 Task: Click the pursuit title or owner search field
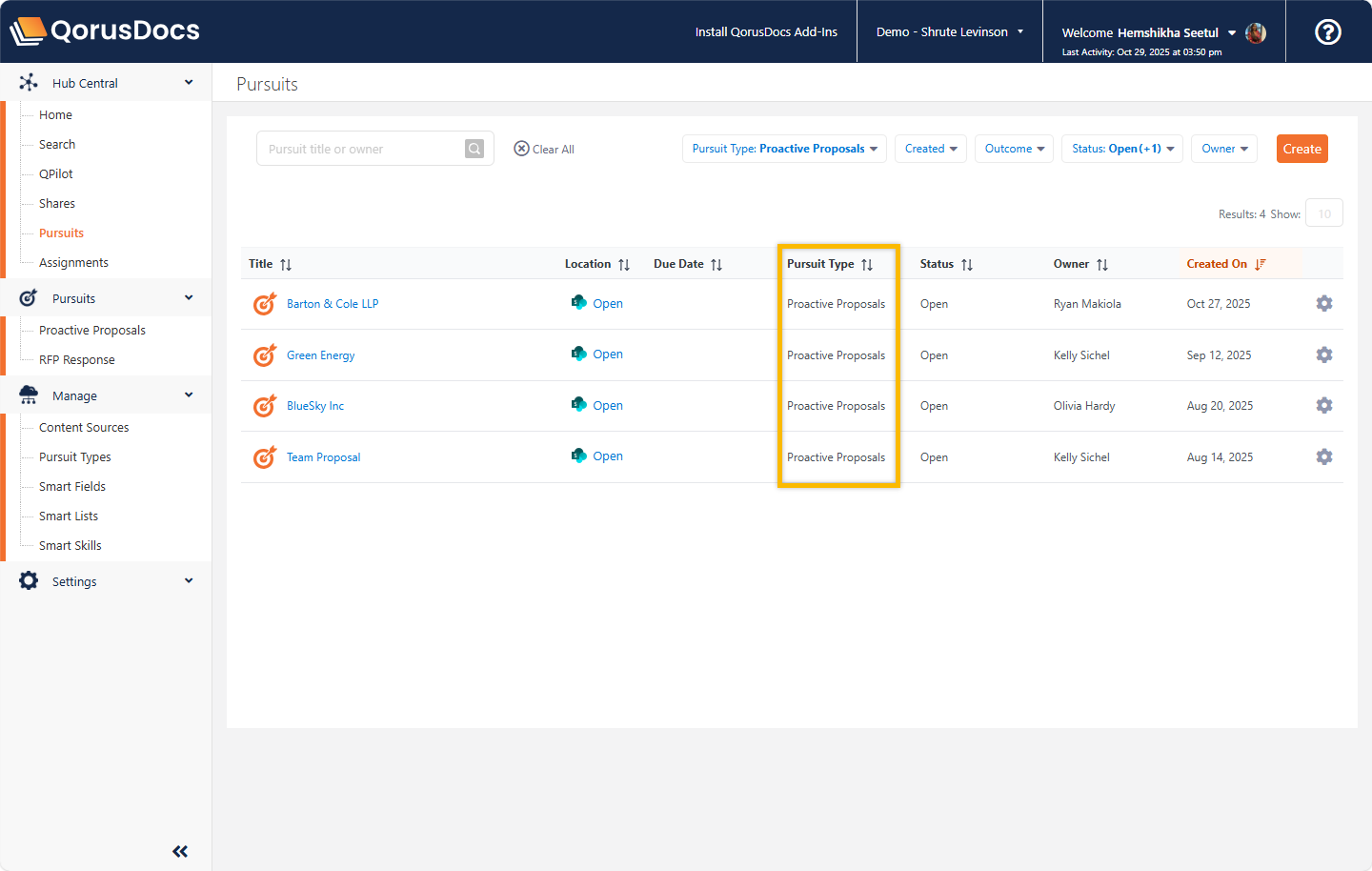pos(362,149)
